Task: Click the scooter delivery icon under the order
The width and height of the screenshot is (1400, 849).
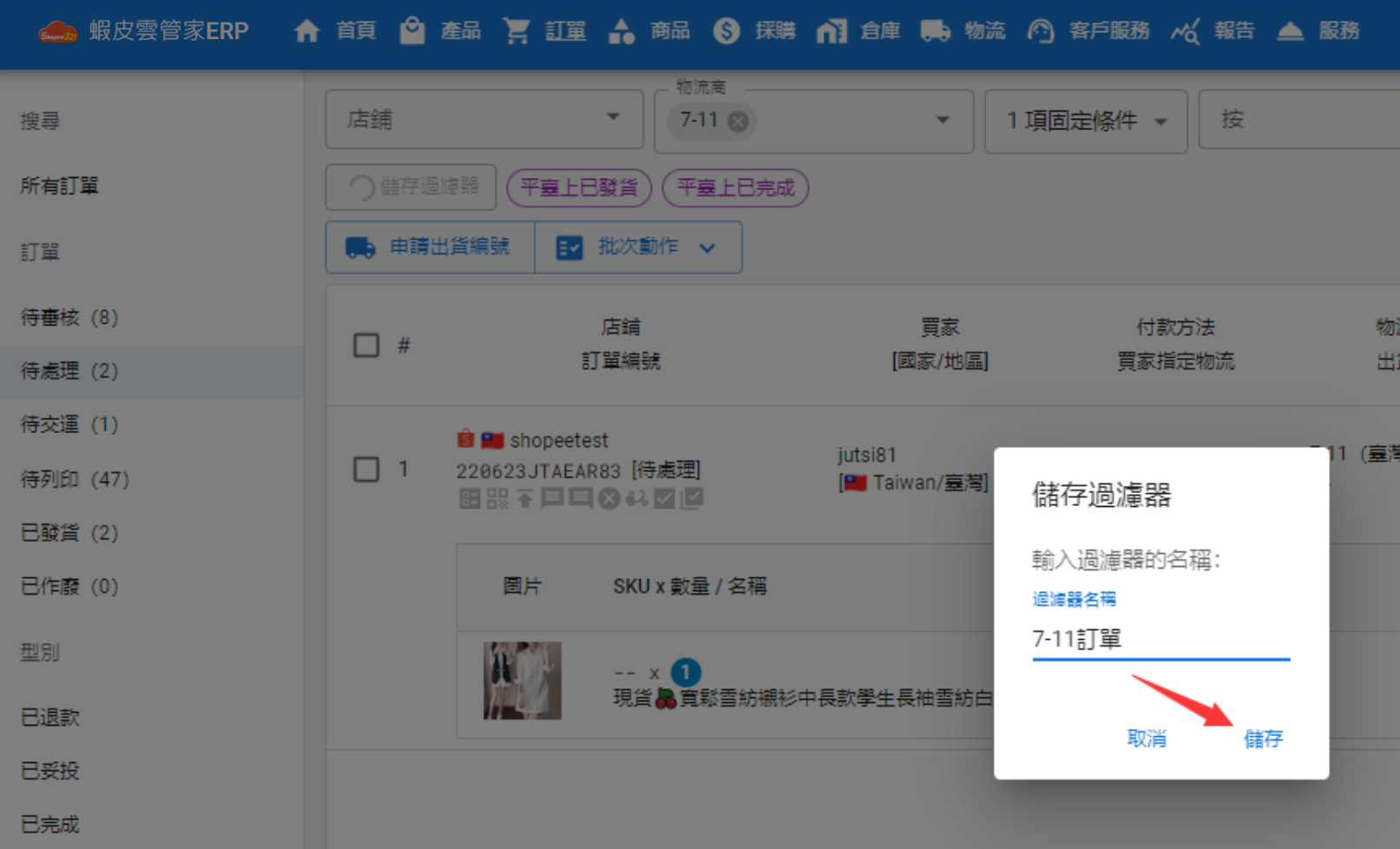Action: pos(637,498)
